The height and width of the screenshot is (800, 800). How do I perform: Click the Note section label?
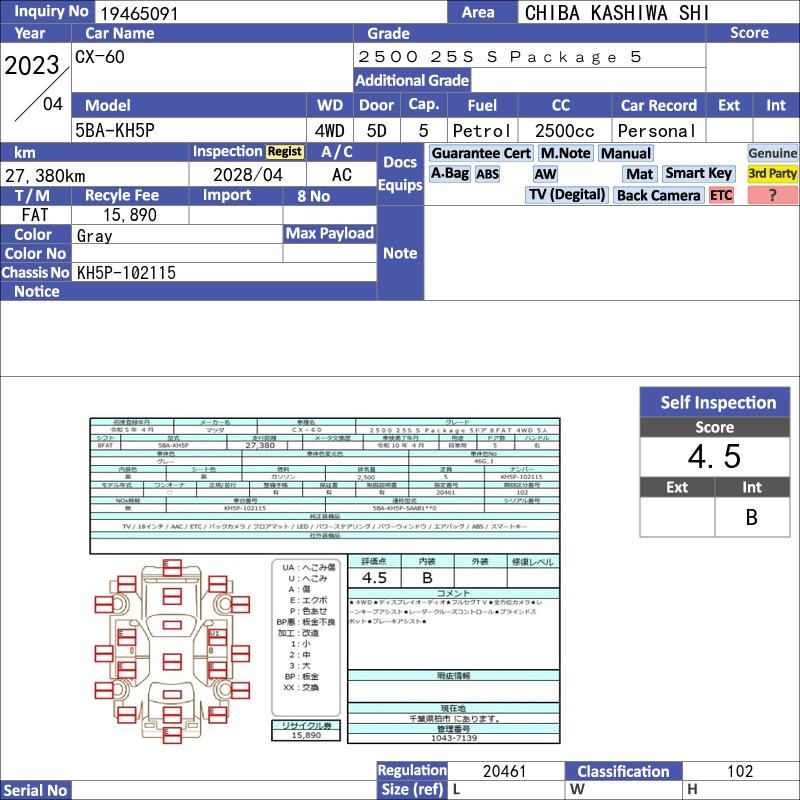coord(400,253)
